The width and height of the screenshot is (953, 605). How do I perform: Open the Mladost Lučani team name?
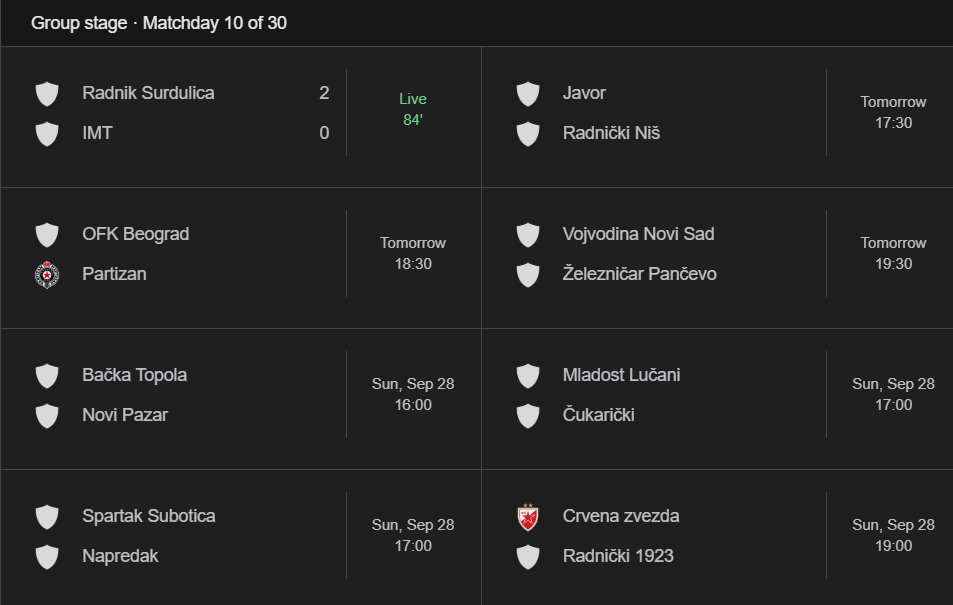click(x=621, y=375)
